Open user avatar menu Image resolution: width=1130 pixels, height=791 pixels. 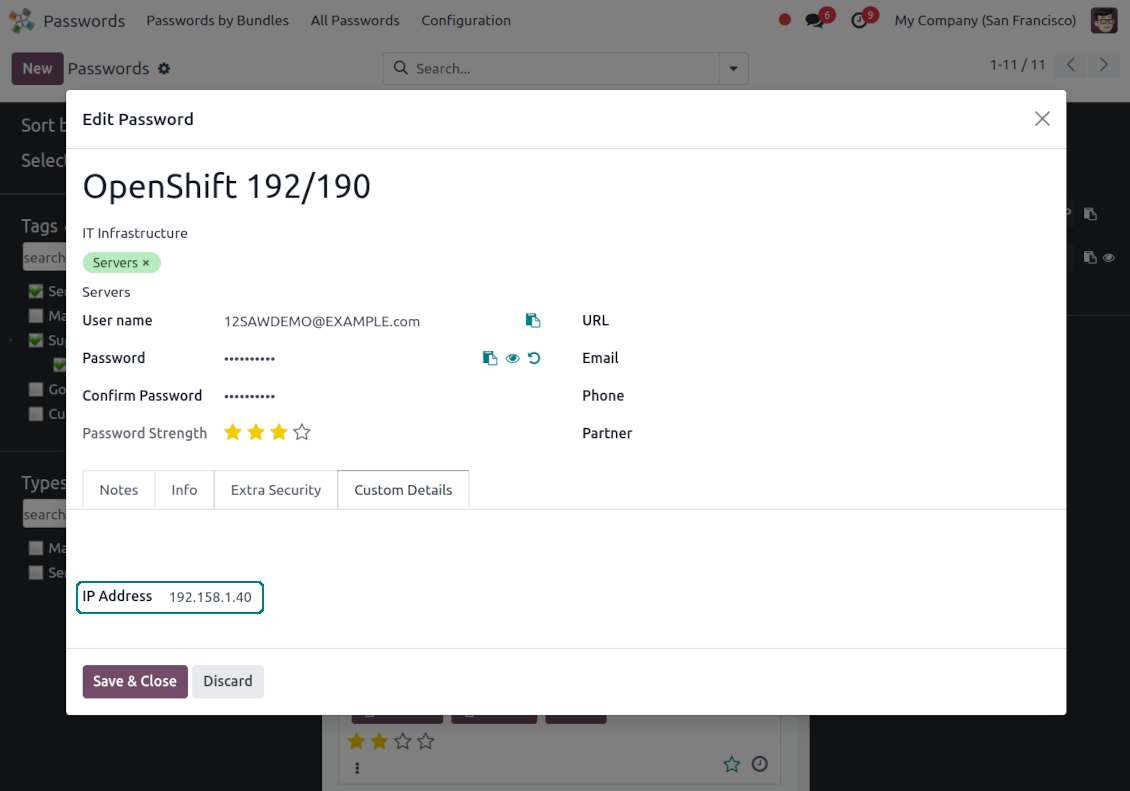[x=1104, y=20]
